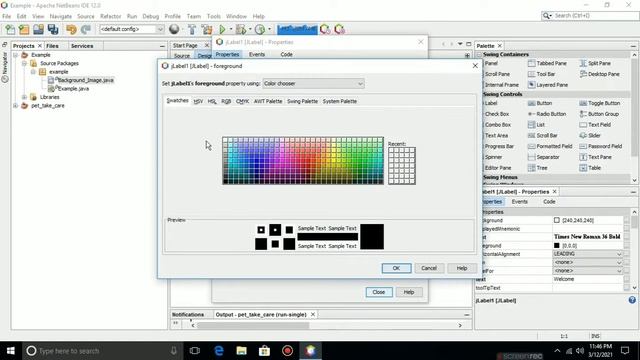The image size is (640, 360).
Task: Select Text Field in Palette
Action: [x=595, y=125]
